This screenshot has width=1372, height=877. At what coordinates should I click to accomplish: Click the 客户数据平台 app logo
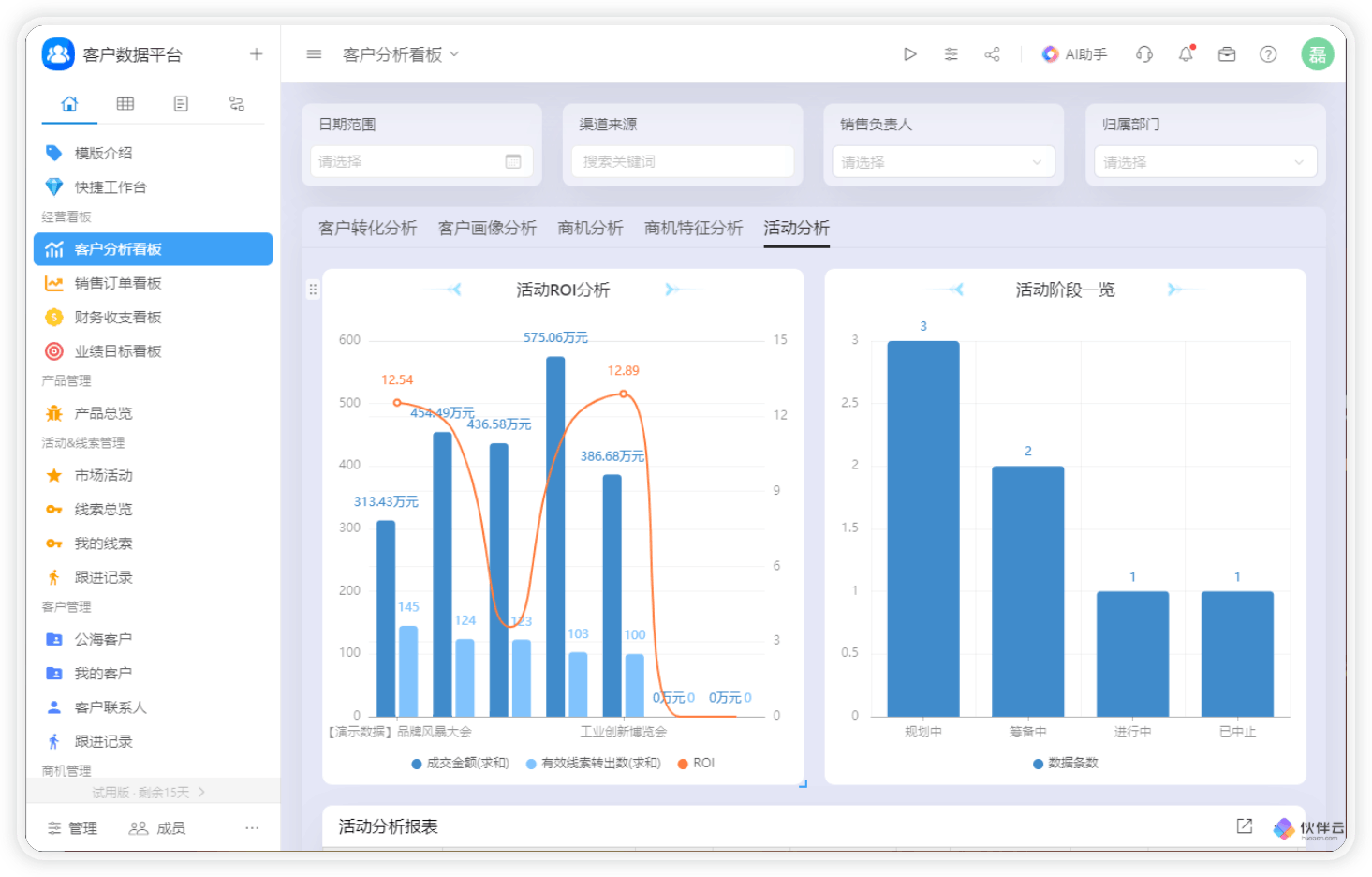tap(58, 54)
